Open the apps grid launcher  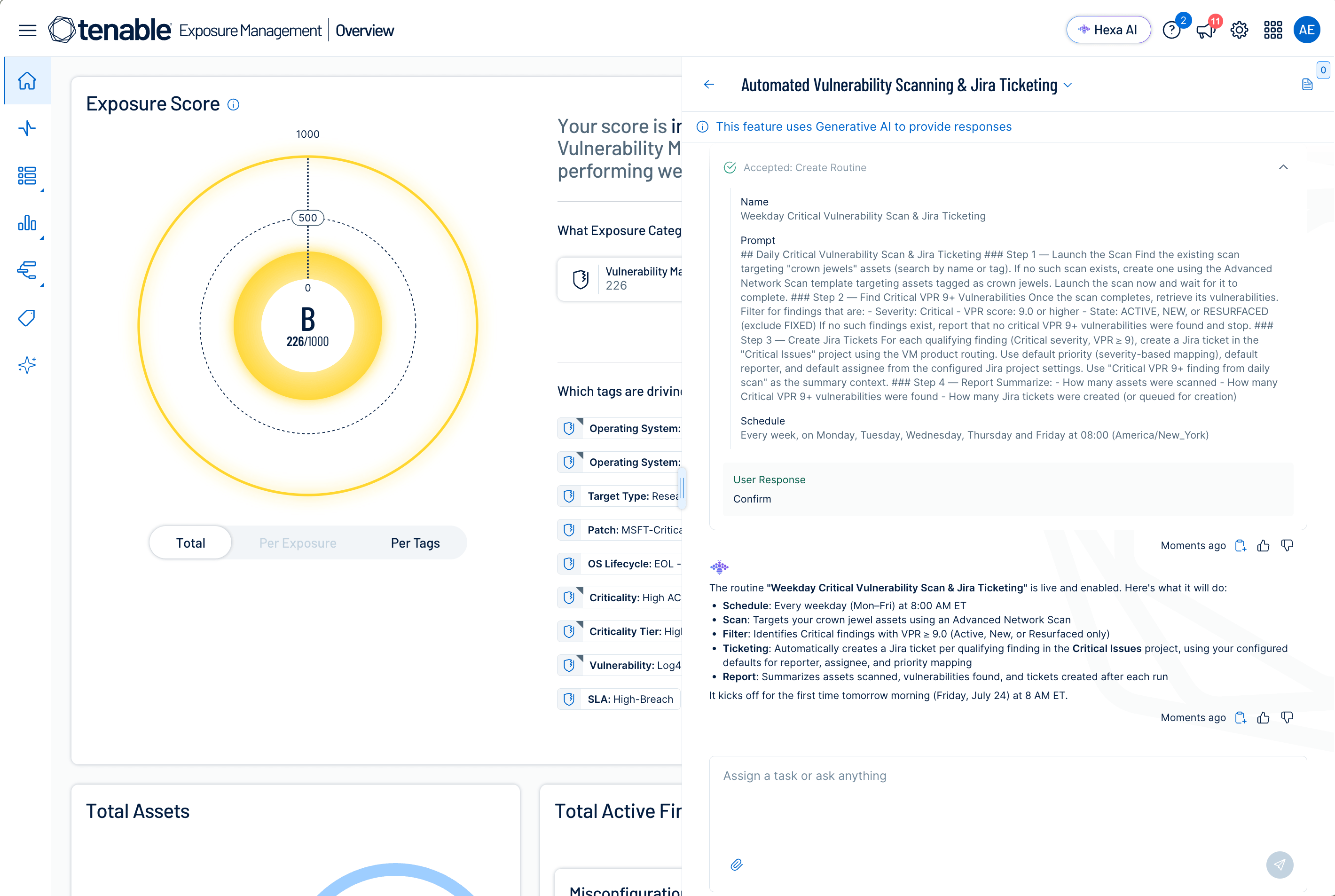(1273, 30)
